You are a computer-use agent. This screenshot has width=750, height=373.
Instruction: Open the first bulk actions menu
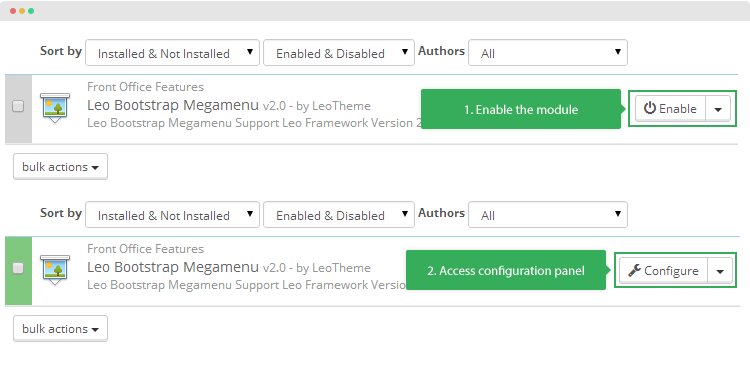pos(60,166)
